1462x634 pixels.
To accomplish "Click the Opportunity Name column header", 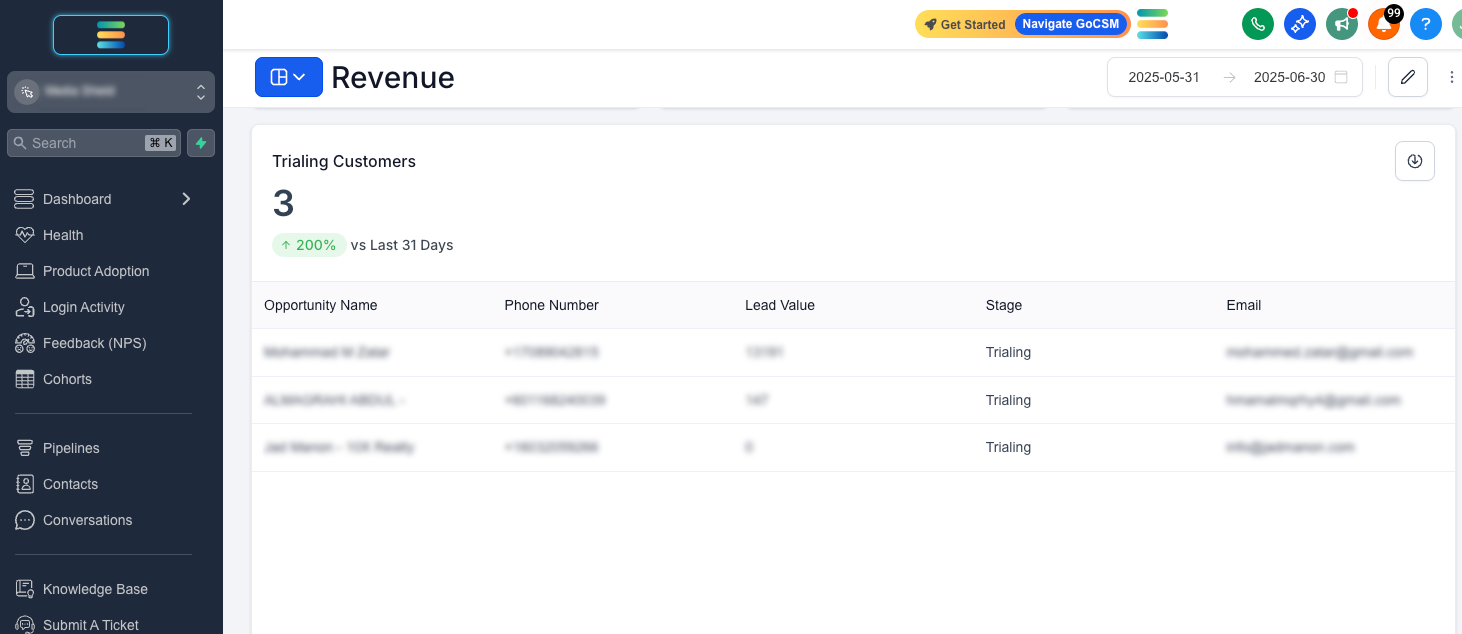I will [321, 305].
